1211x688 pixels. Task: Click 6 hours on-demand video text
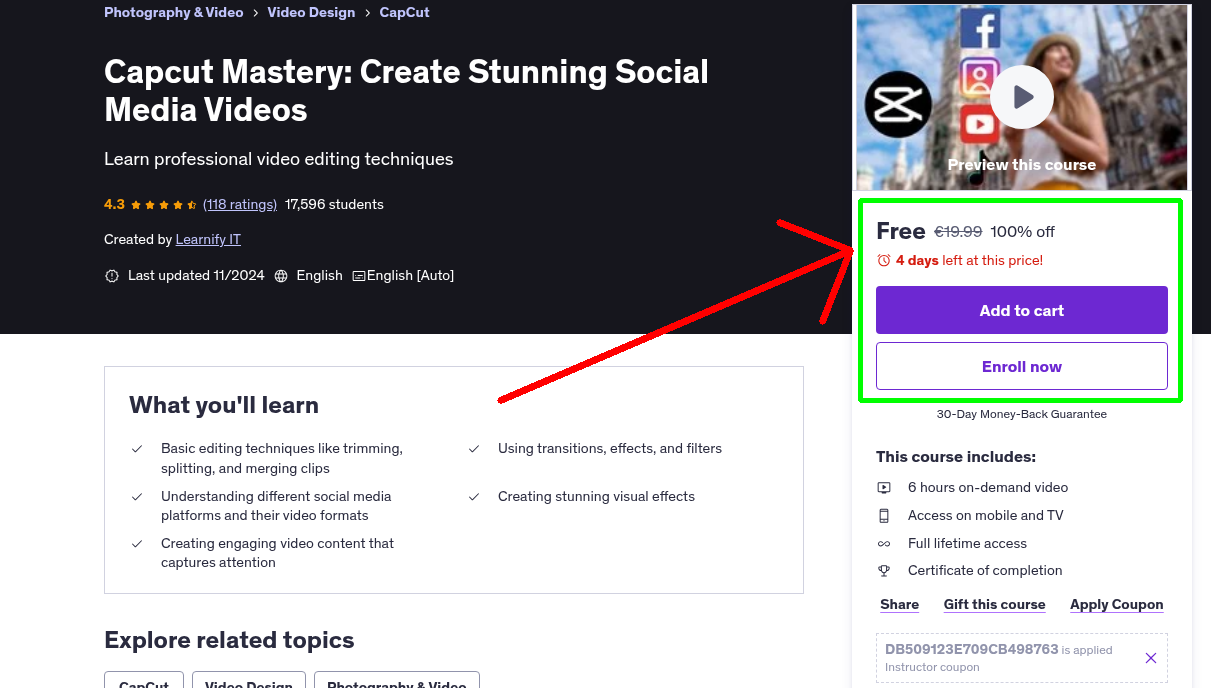pos(988,488)
